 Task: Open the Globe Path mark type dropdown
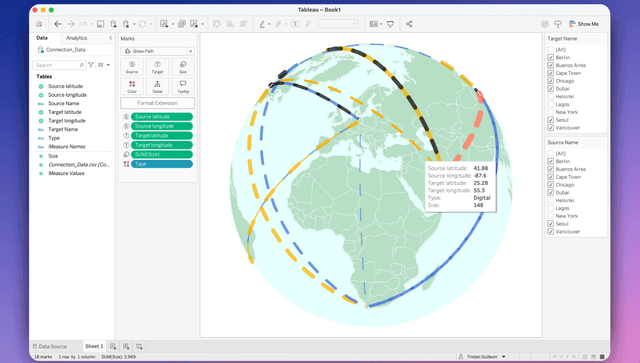point(158,51)
